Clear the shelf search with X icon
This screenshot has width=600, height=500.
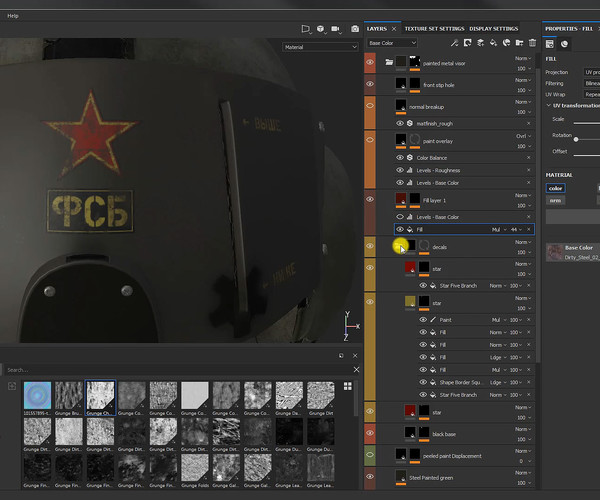pos(356,370)
